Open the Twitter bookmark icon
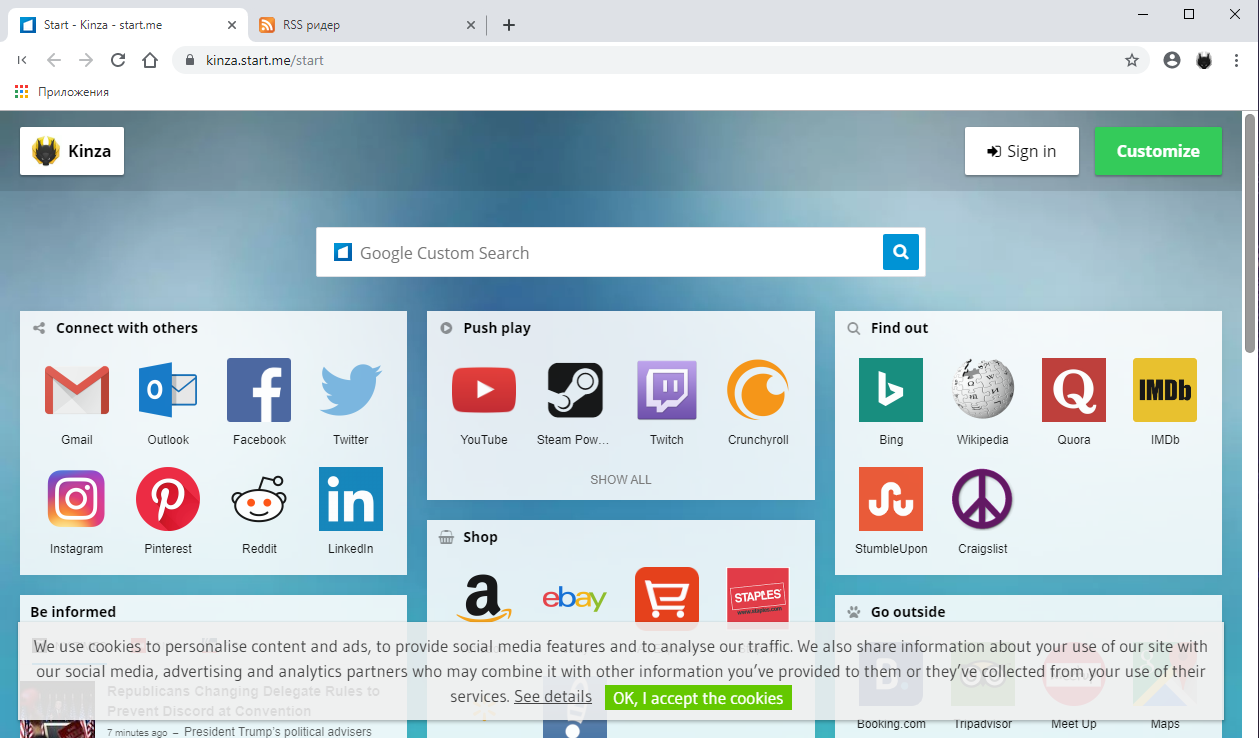 351,390
